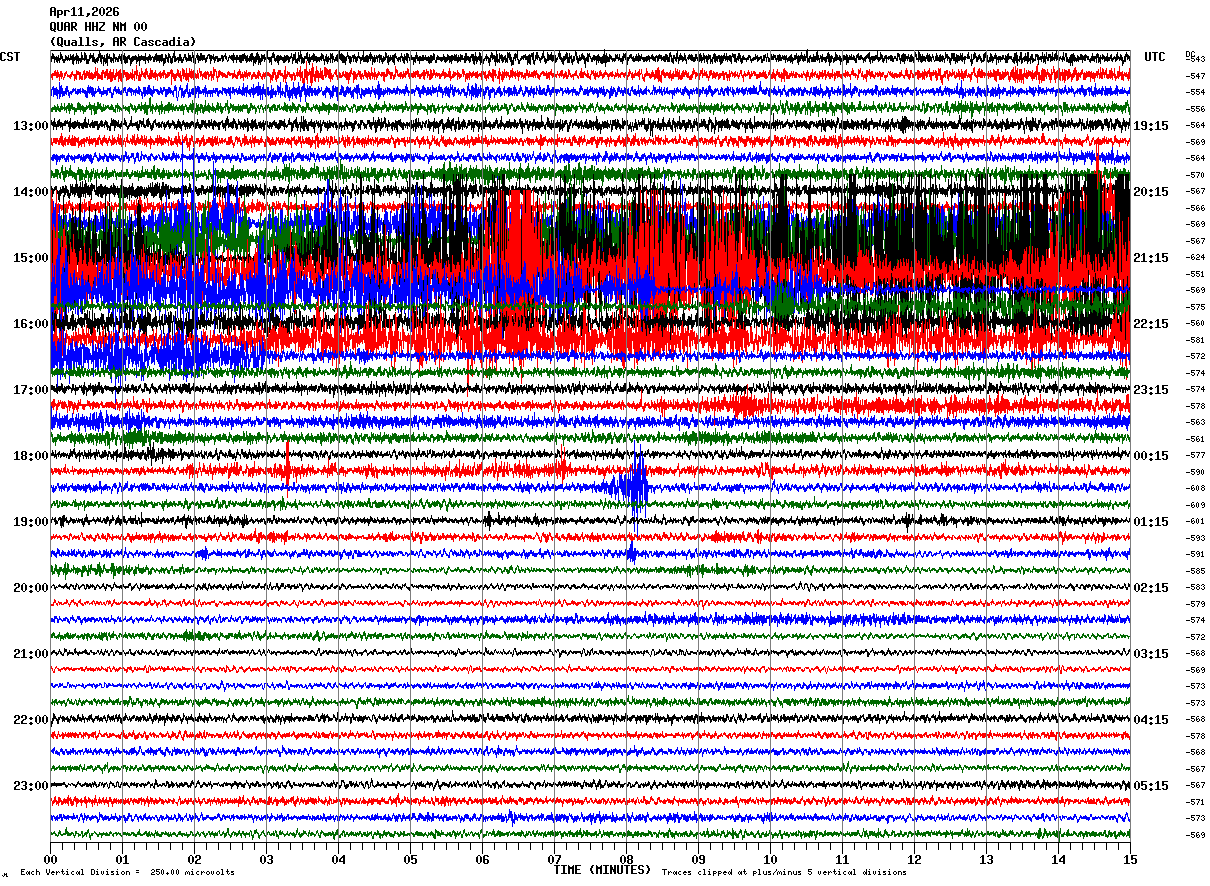Click the "23:00" CST time label
1210x886 pixels.
31,786
